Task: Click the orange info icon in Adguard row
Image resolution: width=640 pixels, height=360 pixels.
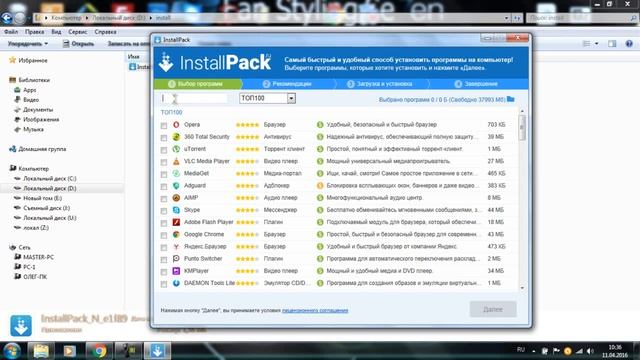Action: coord(320,186)
